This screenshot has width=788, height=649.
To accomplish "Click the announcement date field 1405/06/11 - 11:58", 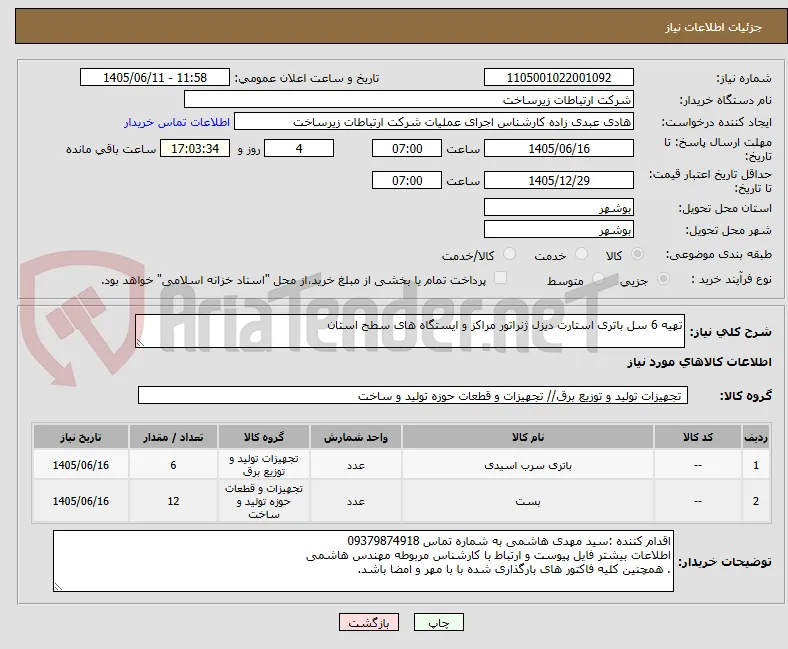I will point(155,77).
